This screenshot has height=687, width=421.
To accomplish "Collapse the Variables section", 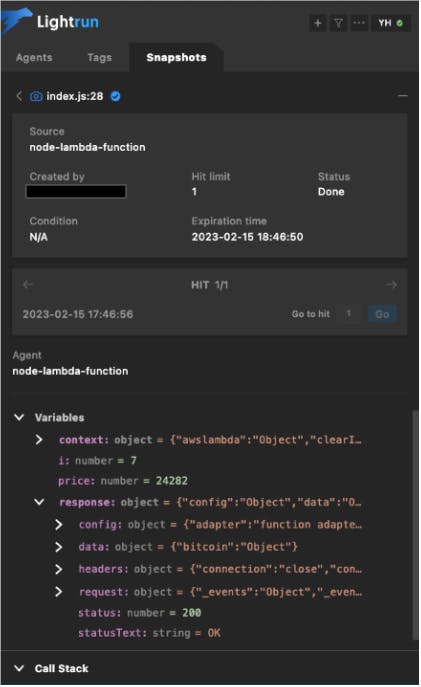I will [19, 418].
